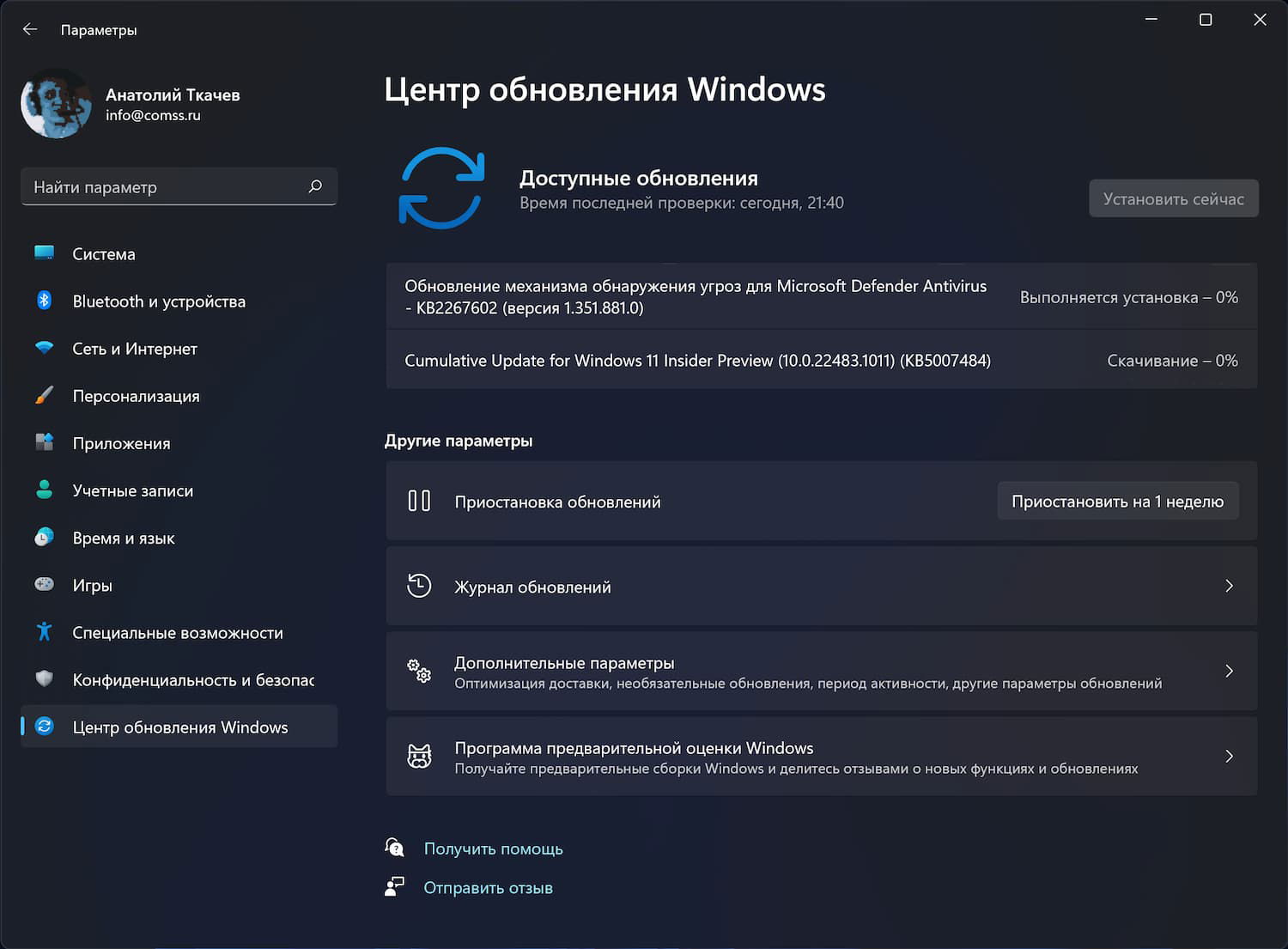Expand the Программа предварительной оценки Windows chevron
The image size is (1288, 949).
click(x=1229, y=757)
